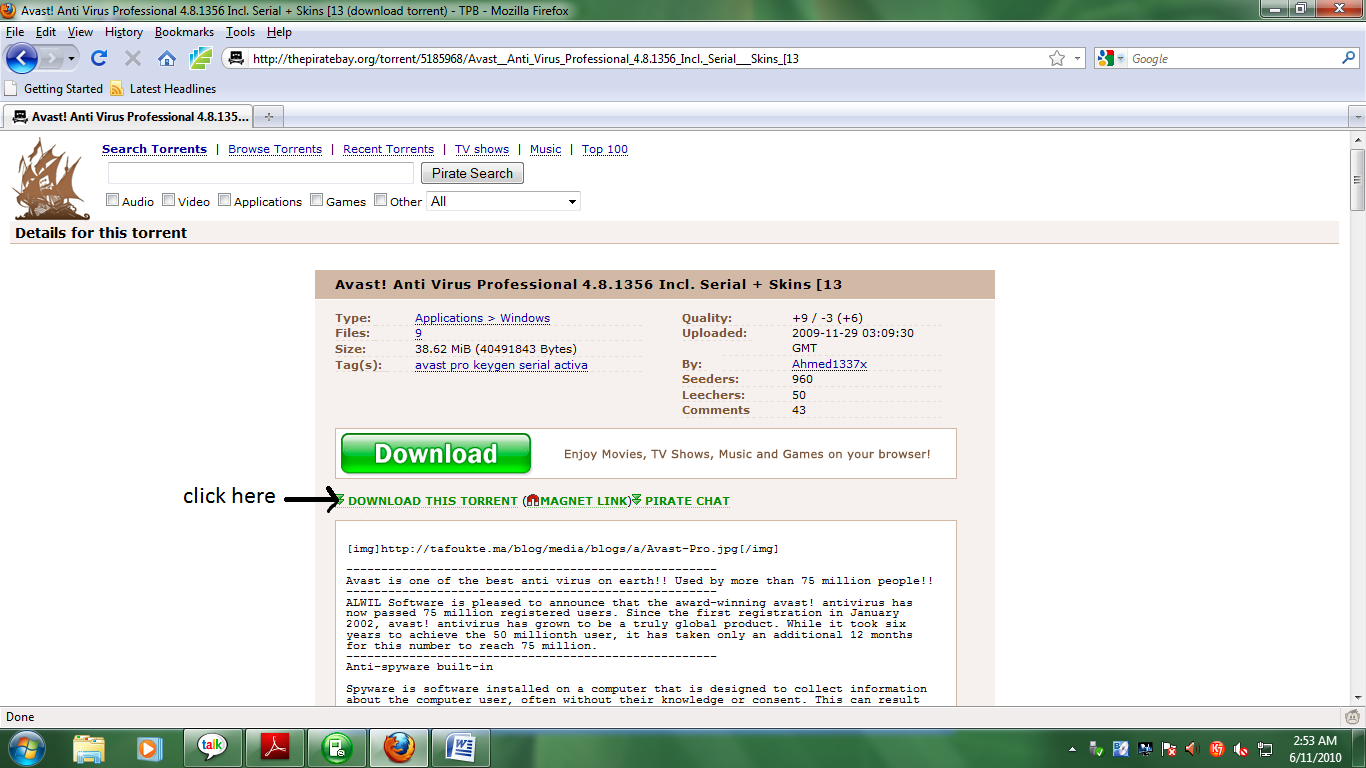Open the list all tabs dropdown

click(1357, 117)
